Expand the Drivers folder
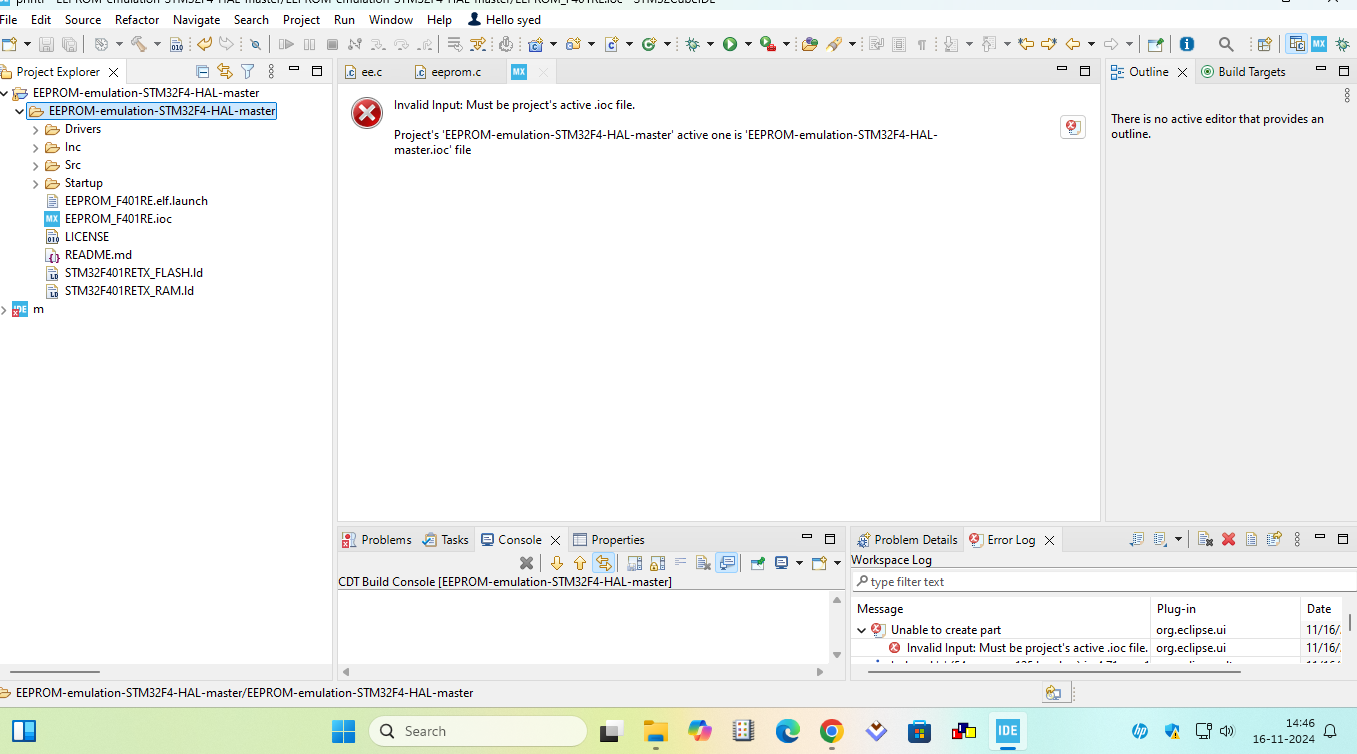The width and height of the screenshot is (1357, 754). coord(37,128)
